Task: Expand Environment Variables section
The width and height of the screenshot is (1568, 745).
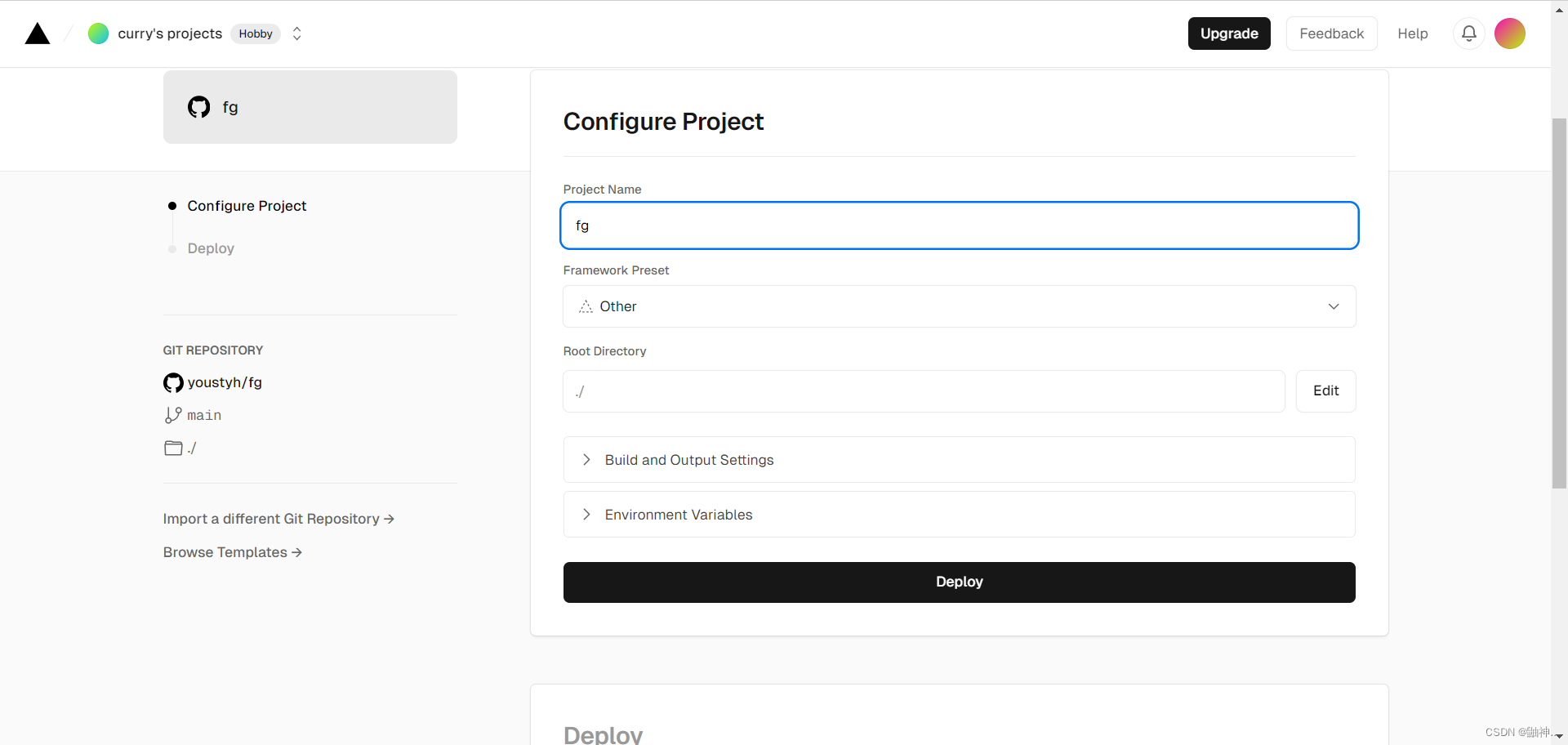Action: [x=959, y=515]
